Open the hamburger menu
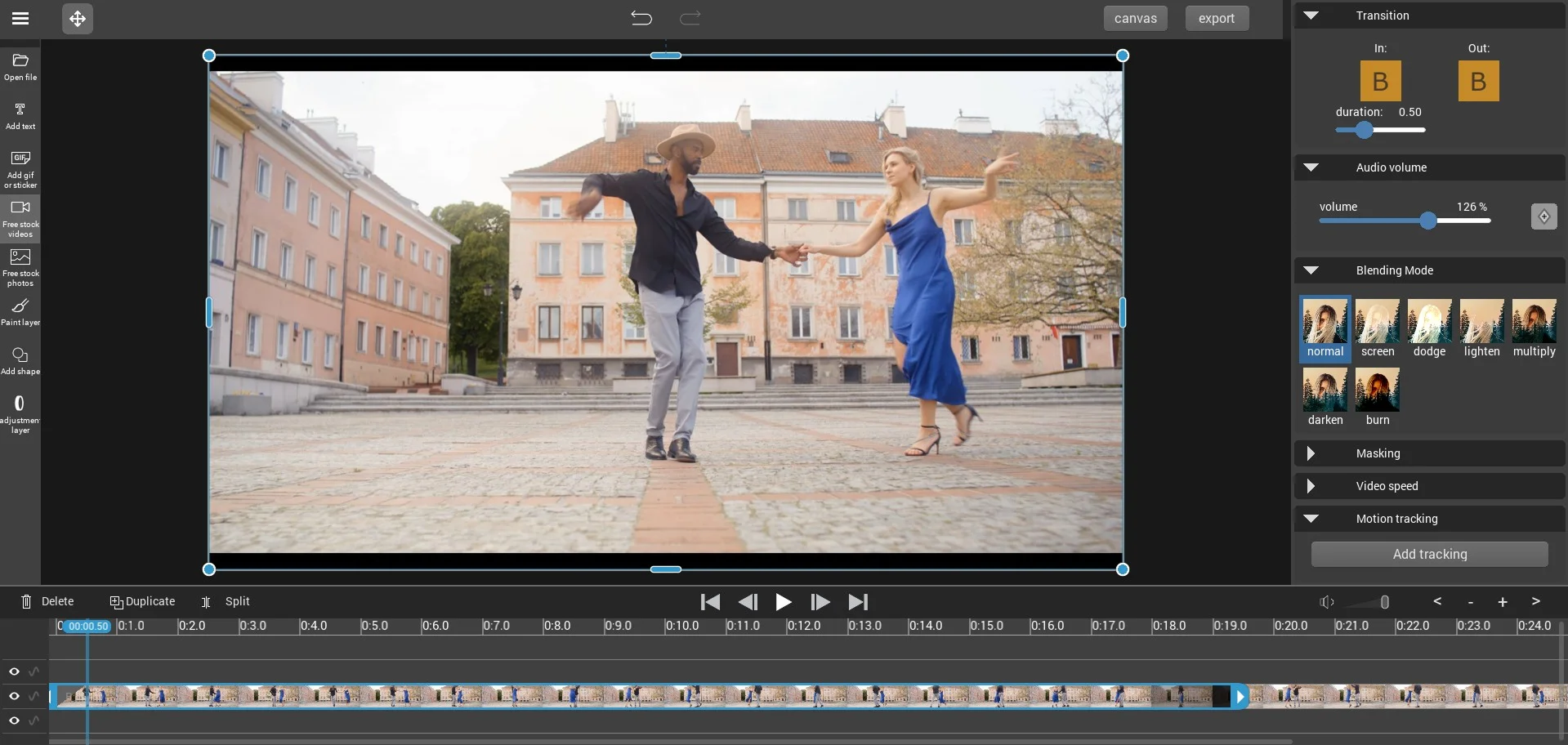The width and height of the screenshot is (1568, 745). [20, 18]
